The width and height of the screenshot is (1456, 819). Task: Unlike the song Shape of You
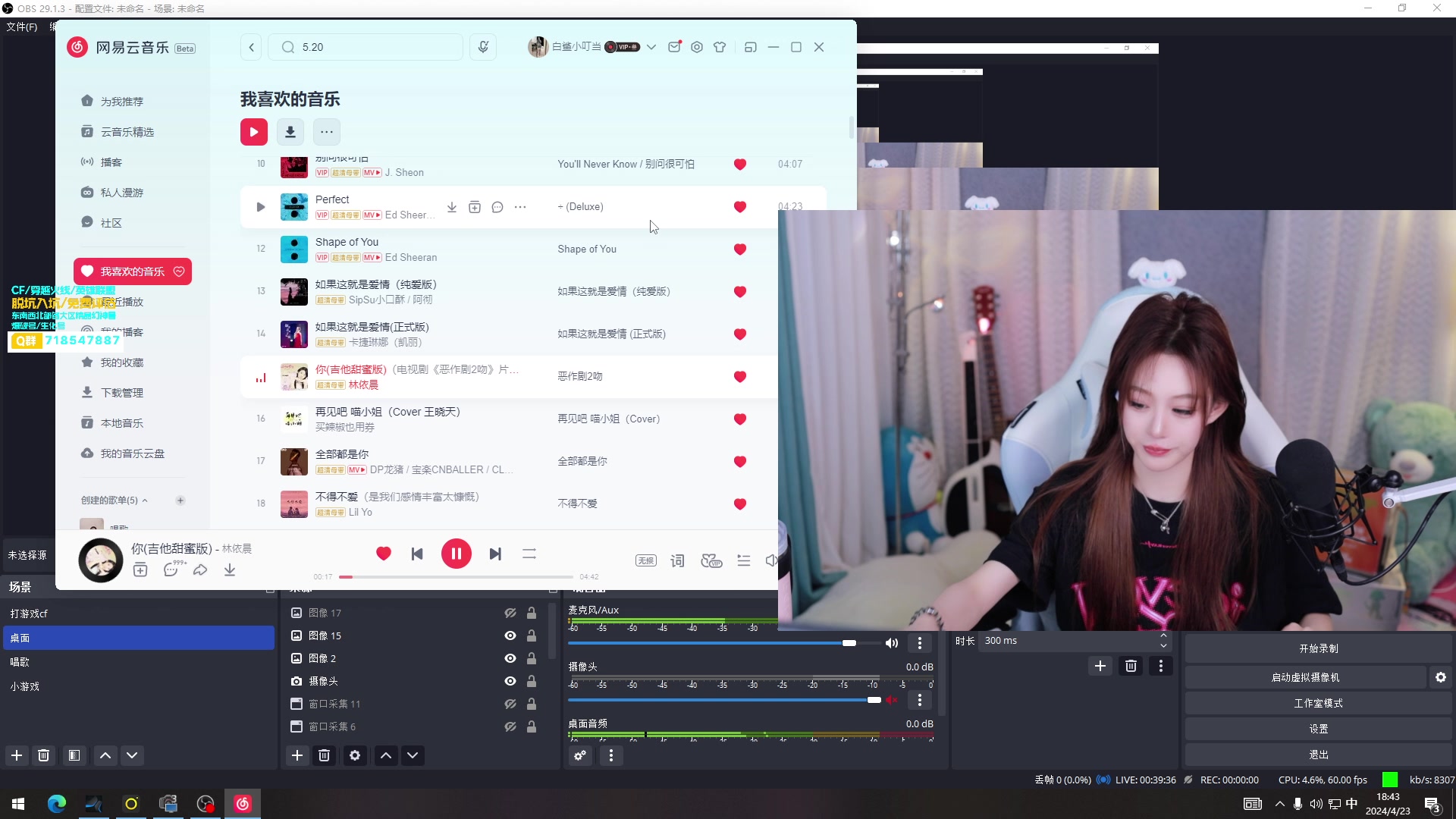(x=740, y=249)
